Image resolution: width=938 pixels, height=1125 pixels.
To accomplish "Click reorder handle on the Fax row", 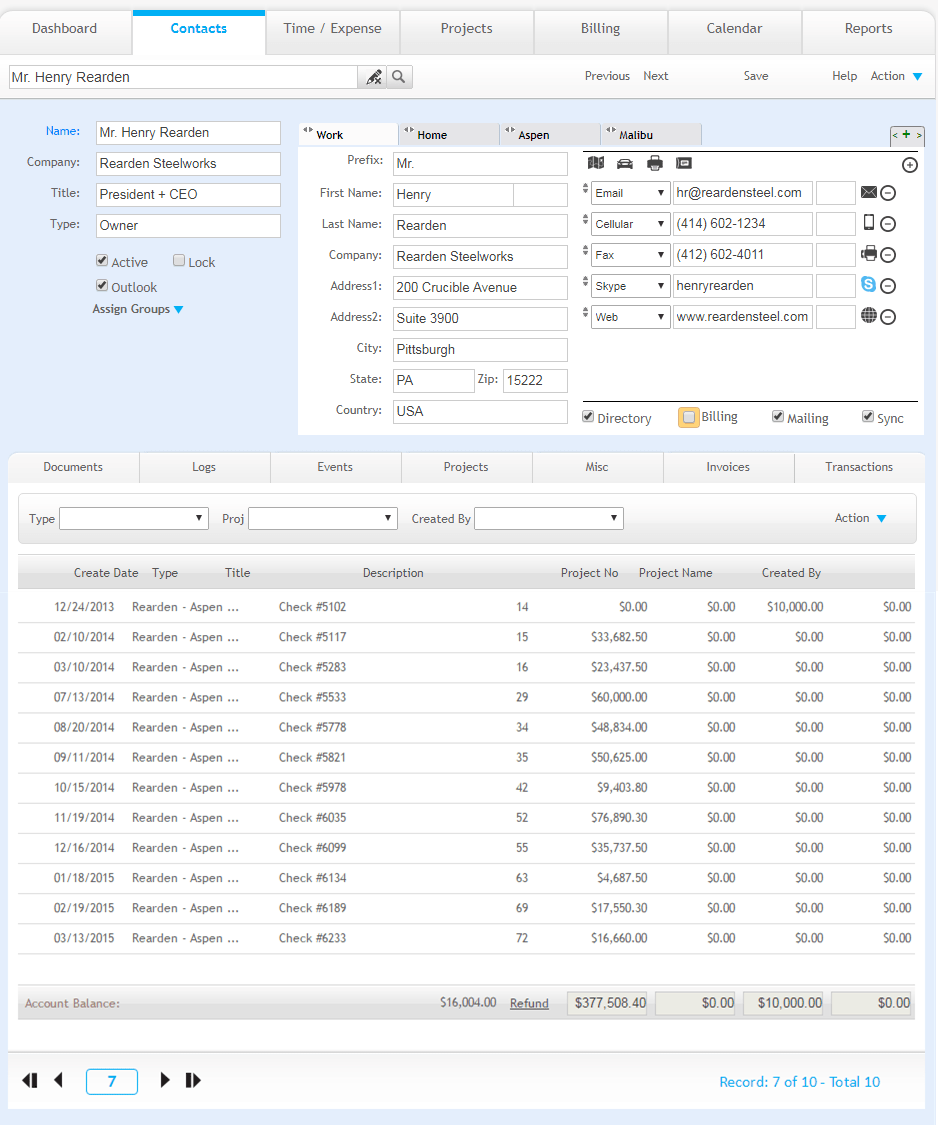I will tap(585, 250).
